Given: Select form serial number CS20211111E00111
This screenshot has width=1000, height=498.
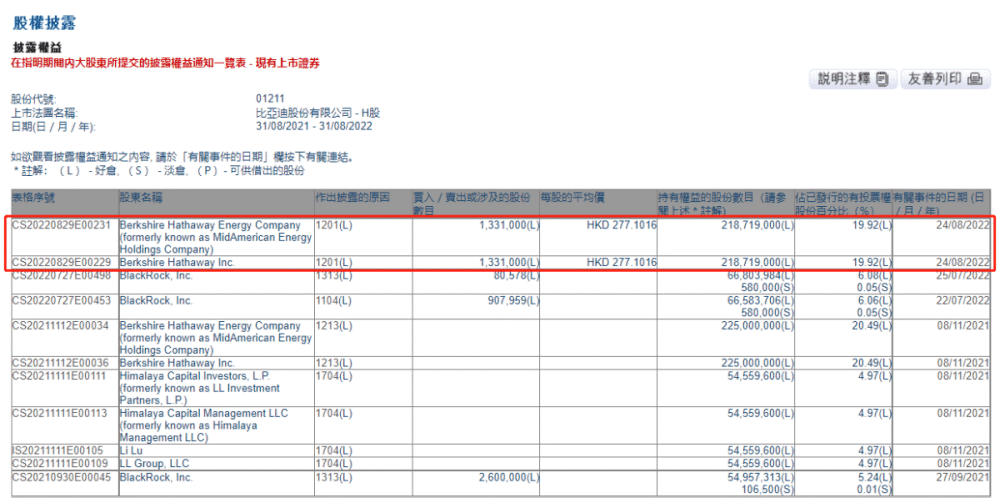Looking at the screenshot, I should pos(60,376).
